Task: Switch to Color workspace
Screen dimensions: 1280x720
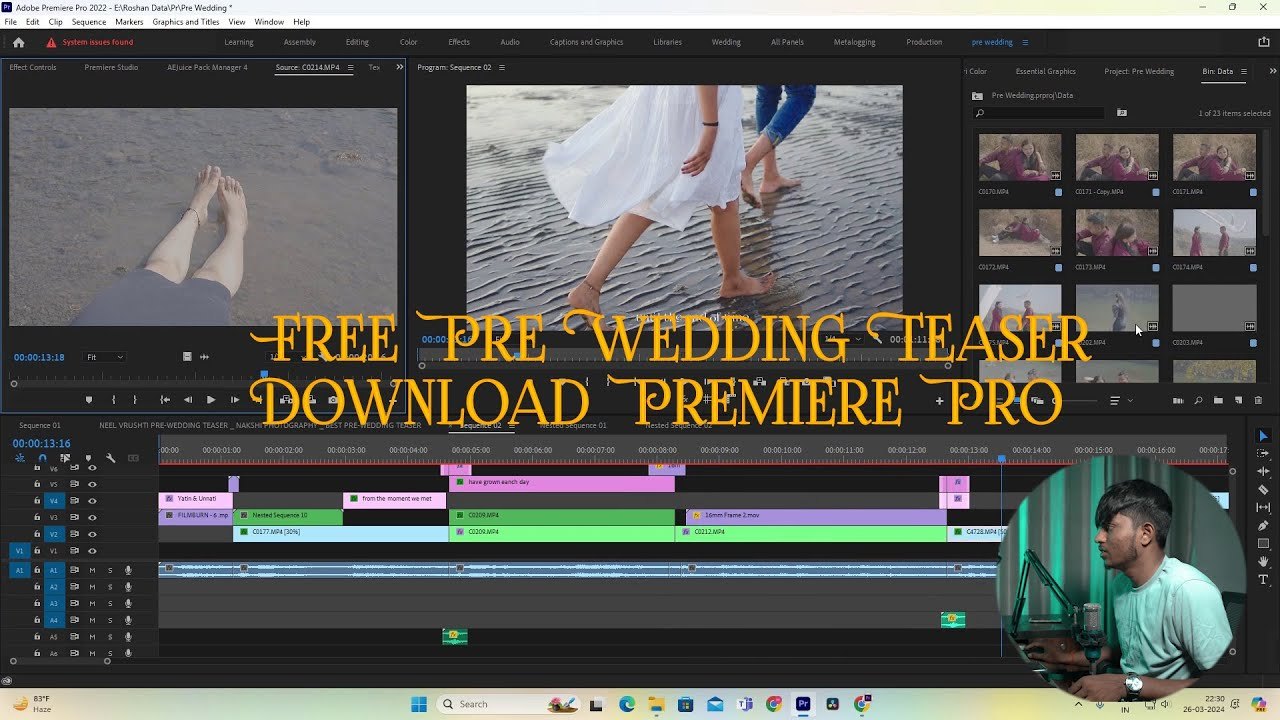Action: [408, 42]
